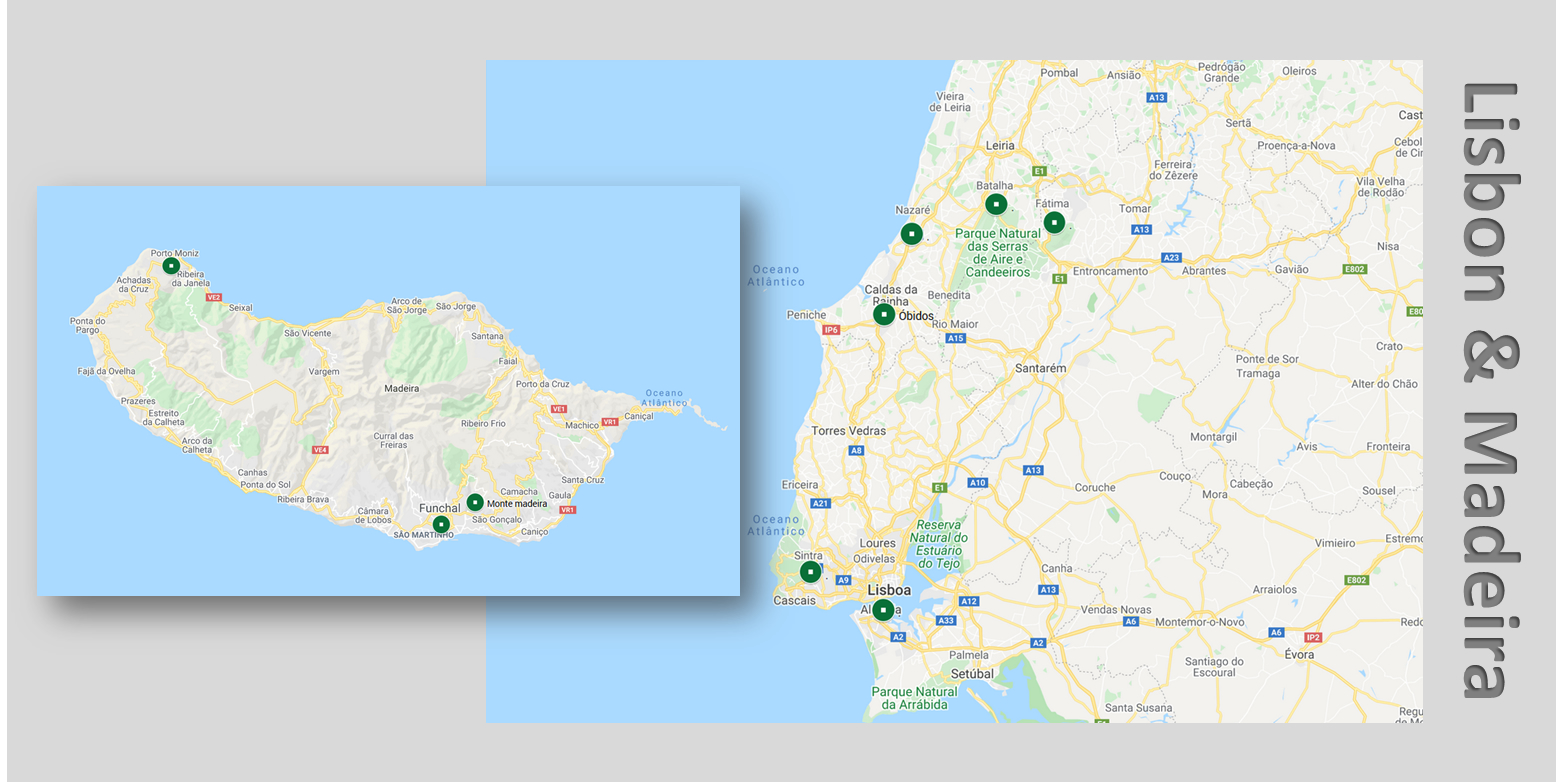Click the red VE4 shield on Madeira

coord(320,450)
